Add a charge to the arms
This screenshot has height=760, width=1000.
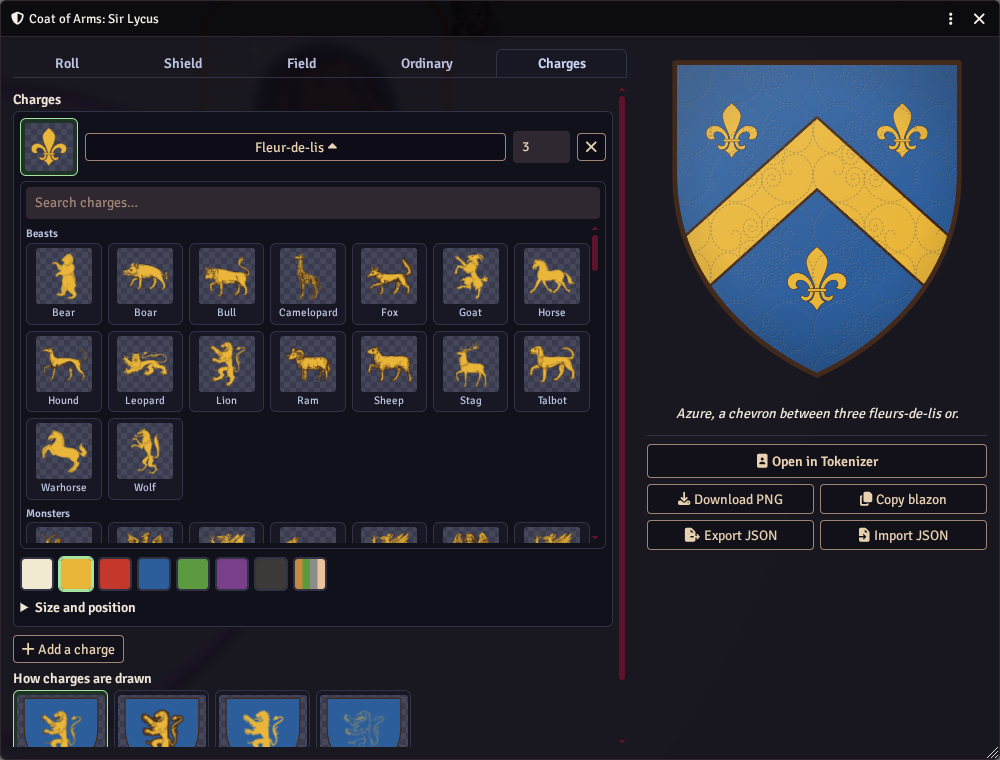[68, 649]
